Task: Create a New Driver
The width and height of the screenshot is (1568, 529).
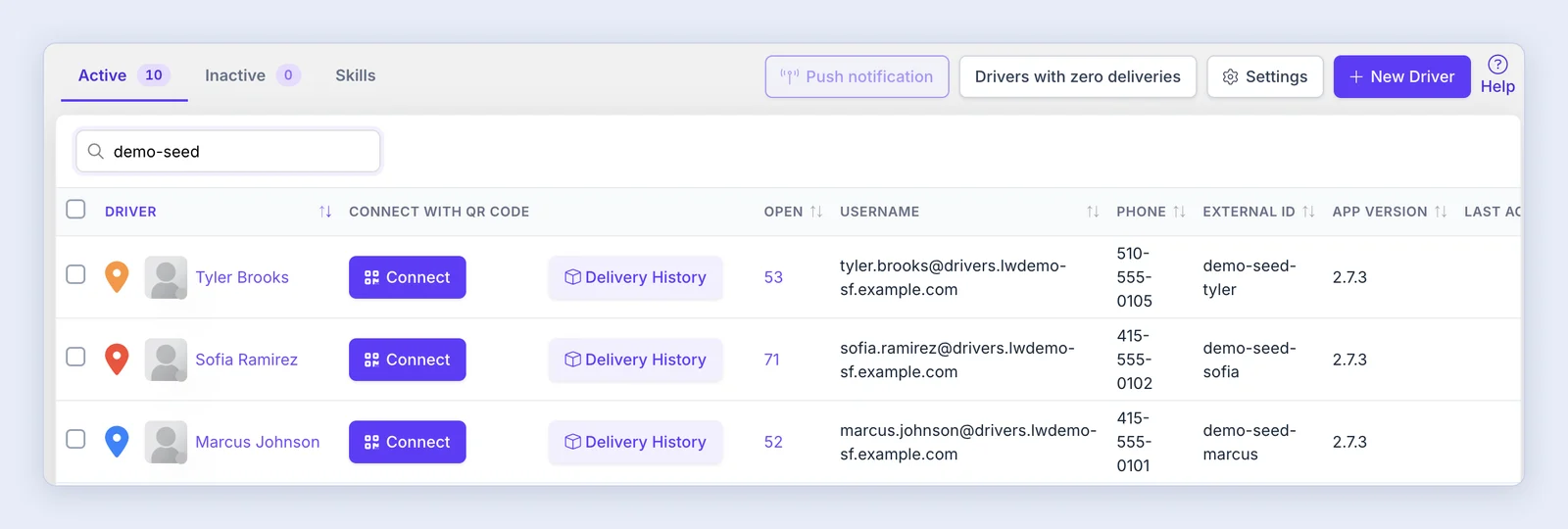Action: (x=1402, y=76)
